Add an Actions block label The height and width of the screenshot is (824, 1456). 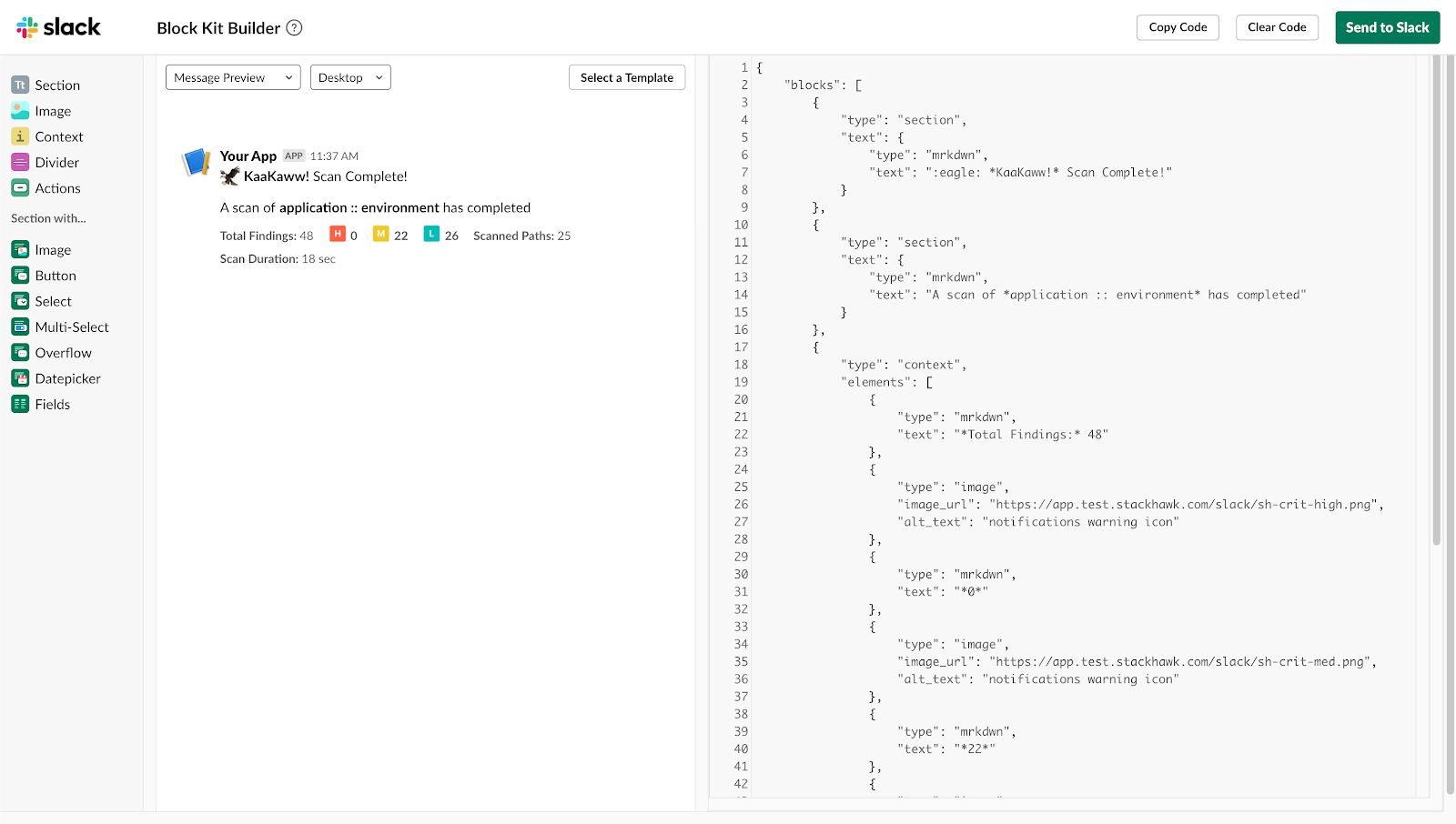pyautogui.click(x=57, y=188)
